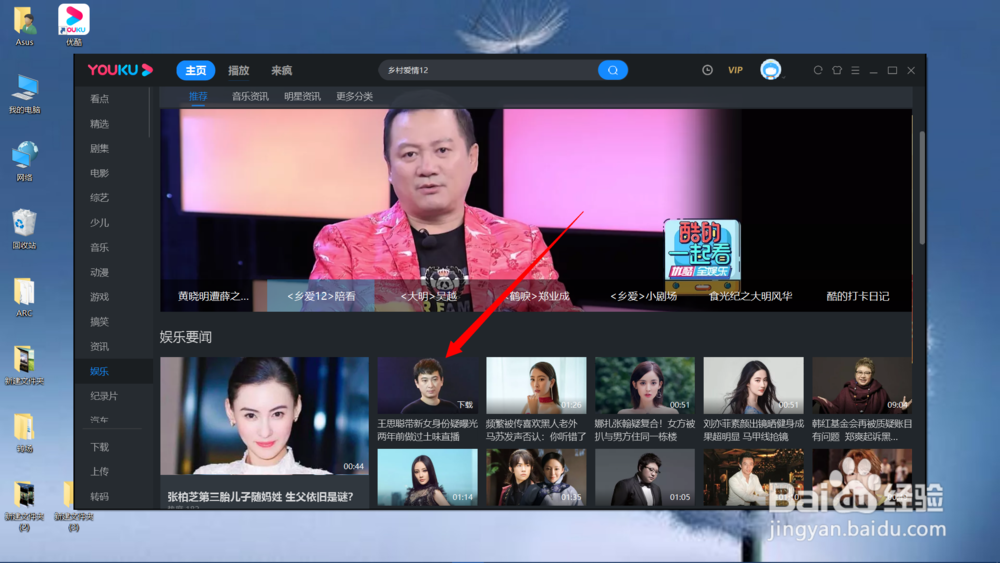
Task: Open Network desktop icon
Action: click(x=24, y=161)
